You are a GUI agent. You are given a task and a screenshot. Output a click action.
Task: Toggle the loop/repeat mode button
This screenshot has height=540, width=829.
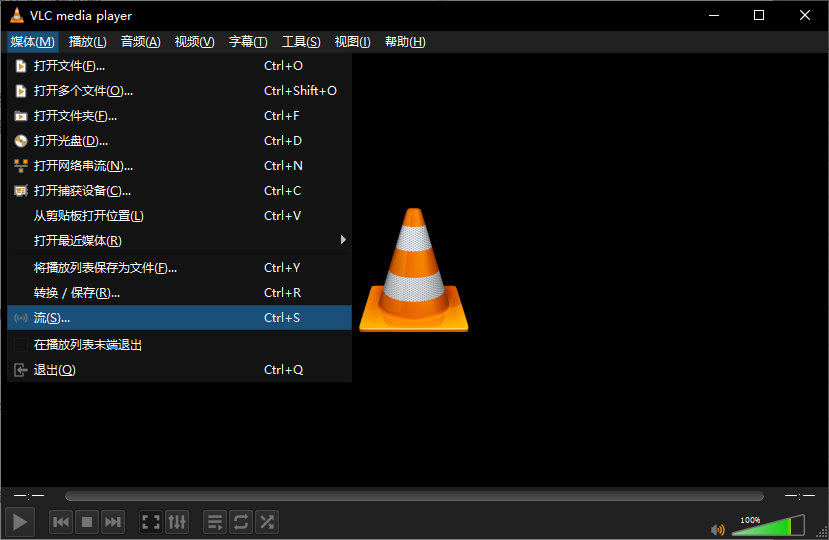pos(241,522)
